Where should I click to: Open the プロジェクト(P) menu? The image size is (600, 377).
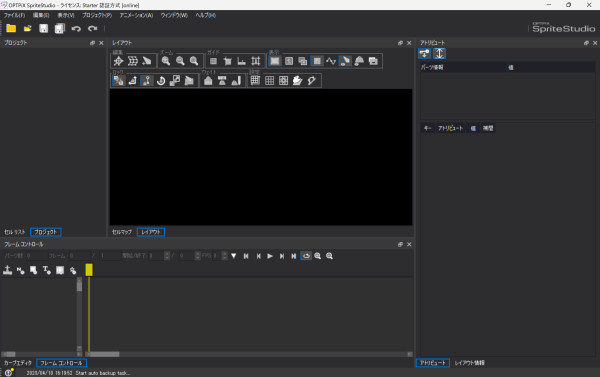[x=97, y=15]
